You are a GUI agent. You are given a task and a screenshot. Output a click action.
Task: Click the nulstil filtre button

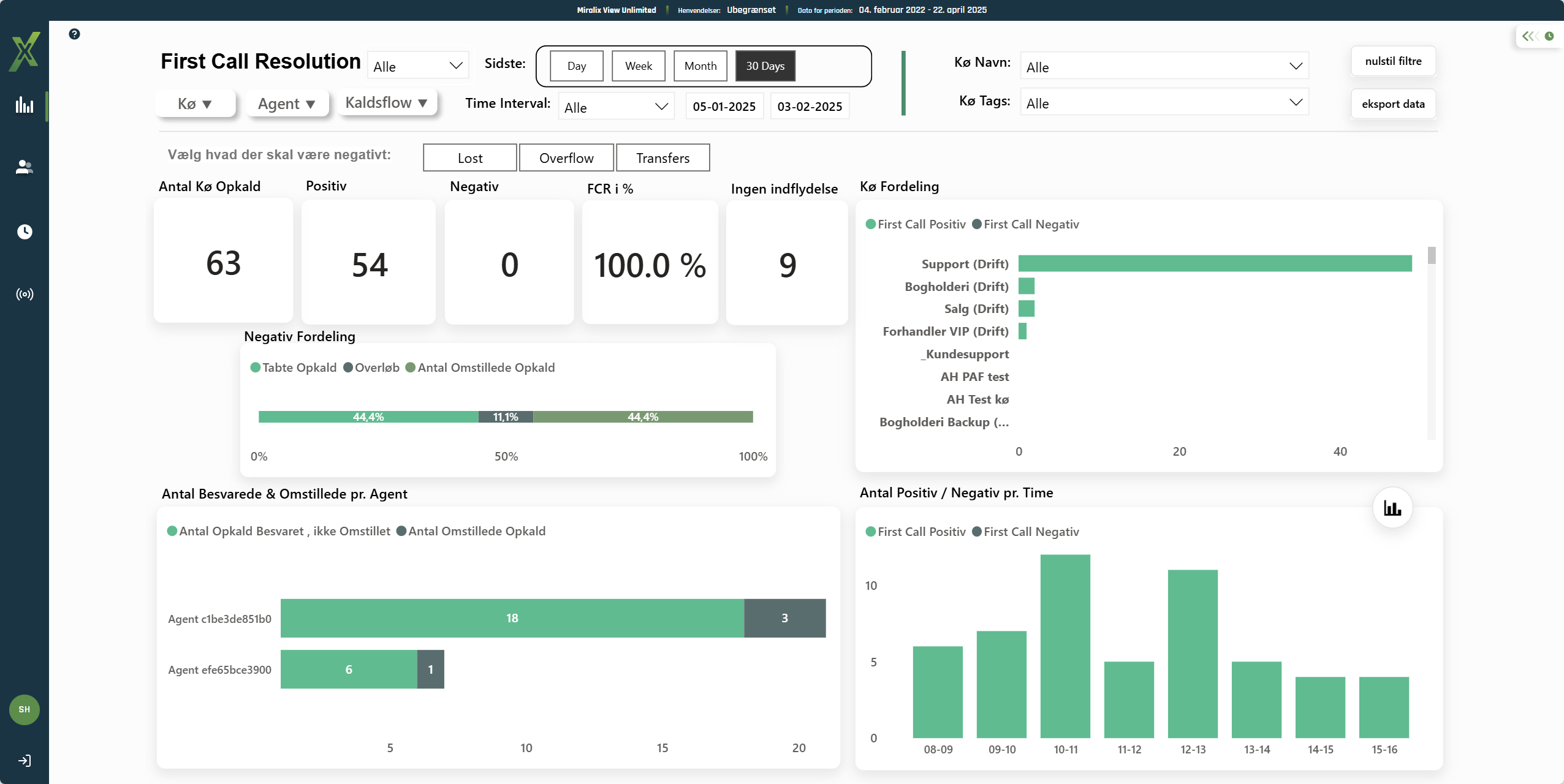pyautogui.click(x=1393, y=61)
